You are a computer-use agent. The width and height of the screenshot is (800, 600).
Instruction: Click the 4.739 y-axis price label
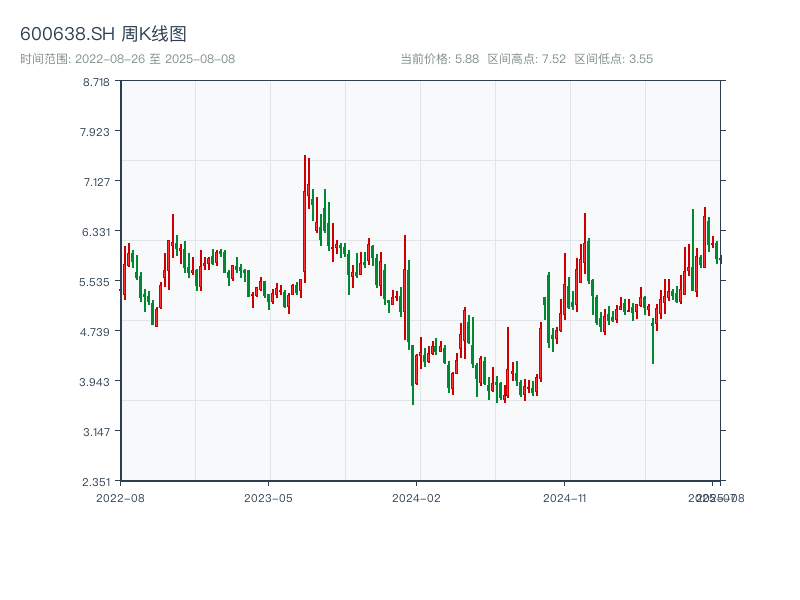tap(97, 331)
